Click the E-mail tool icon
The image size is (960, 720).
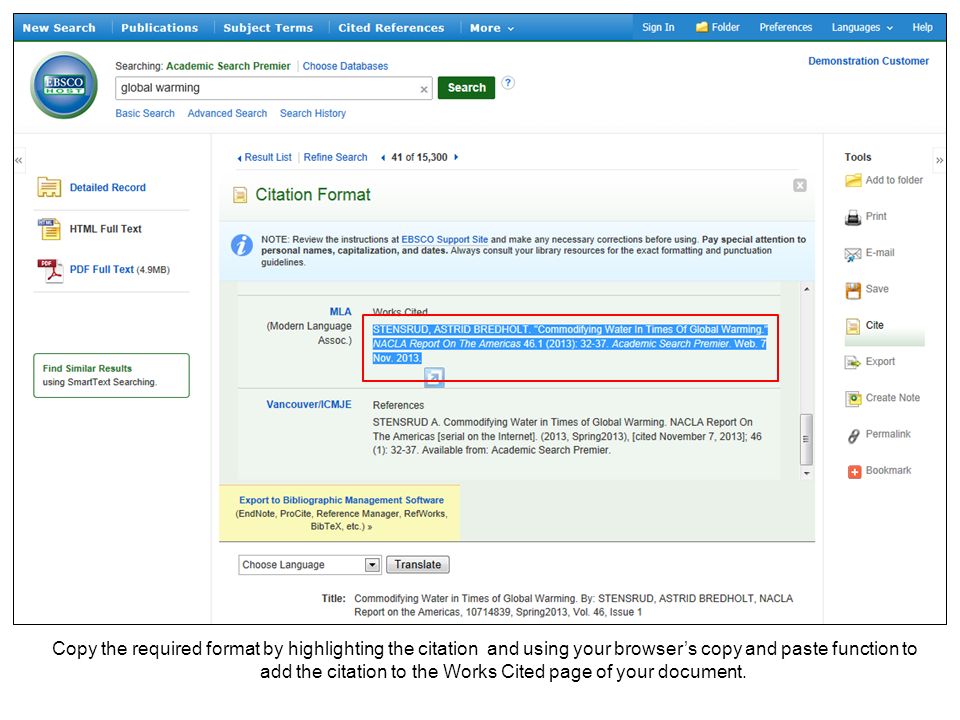tap(853, 254)
